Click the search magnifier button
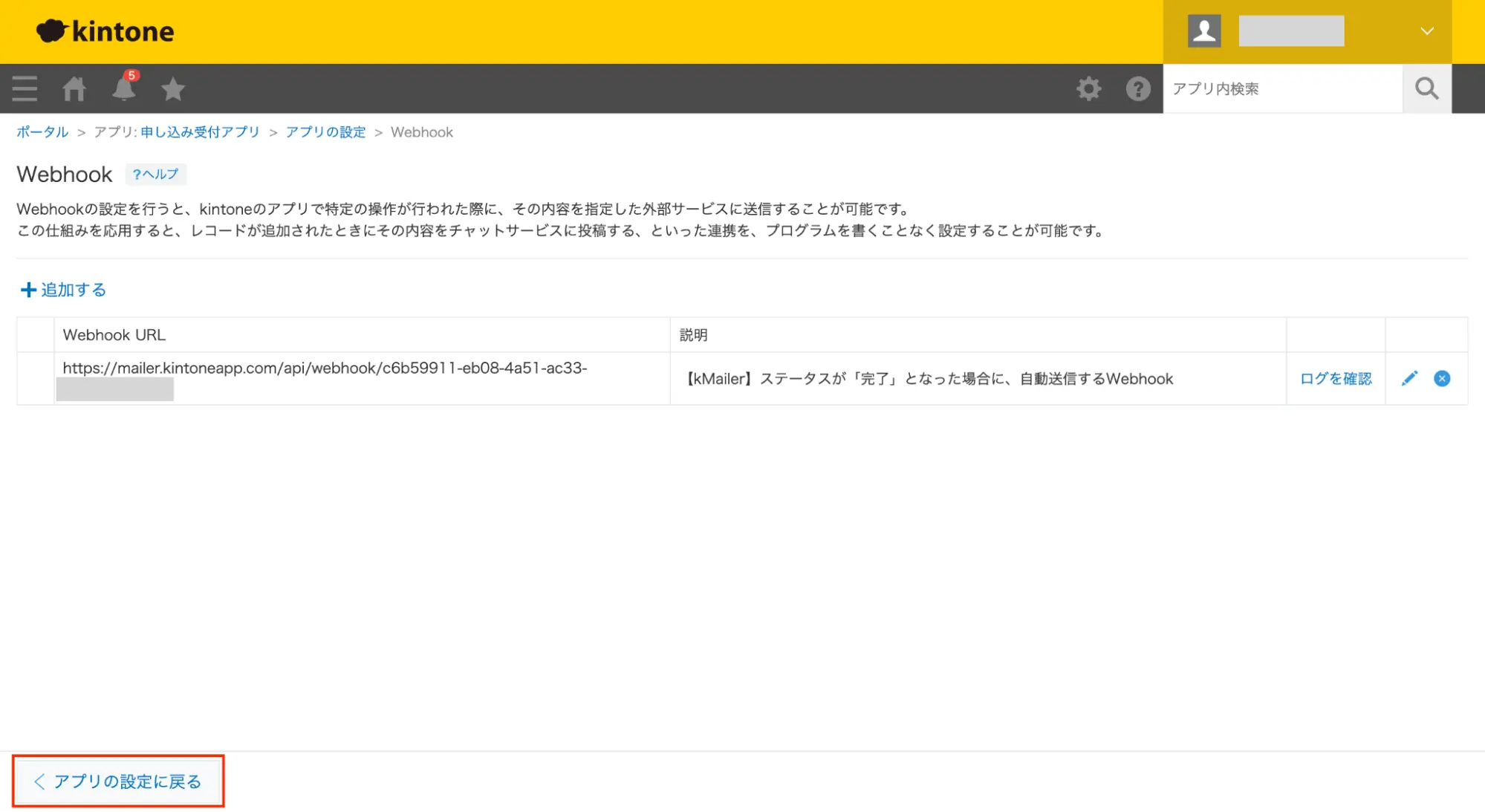Screen dimensions: 1485x812 tap(1426, 88)
